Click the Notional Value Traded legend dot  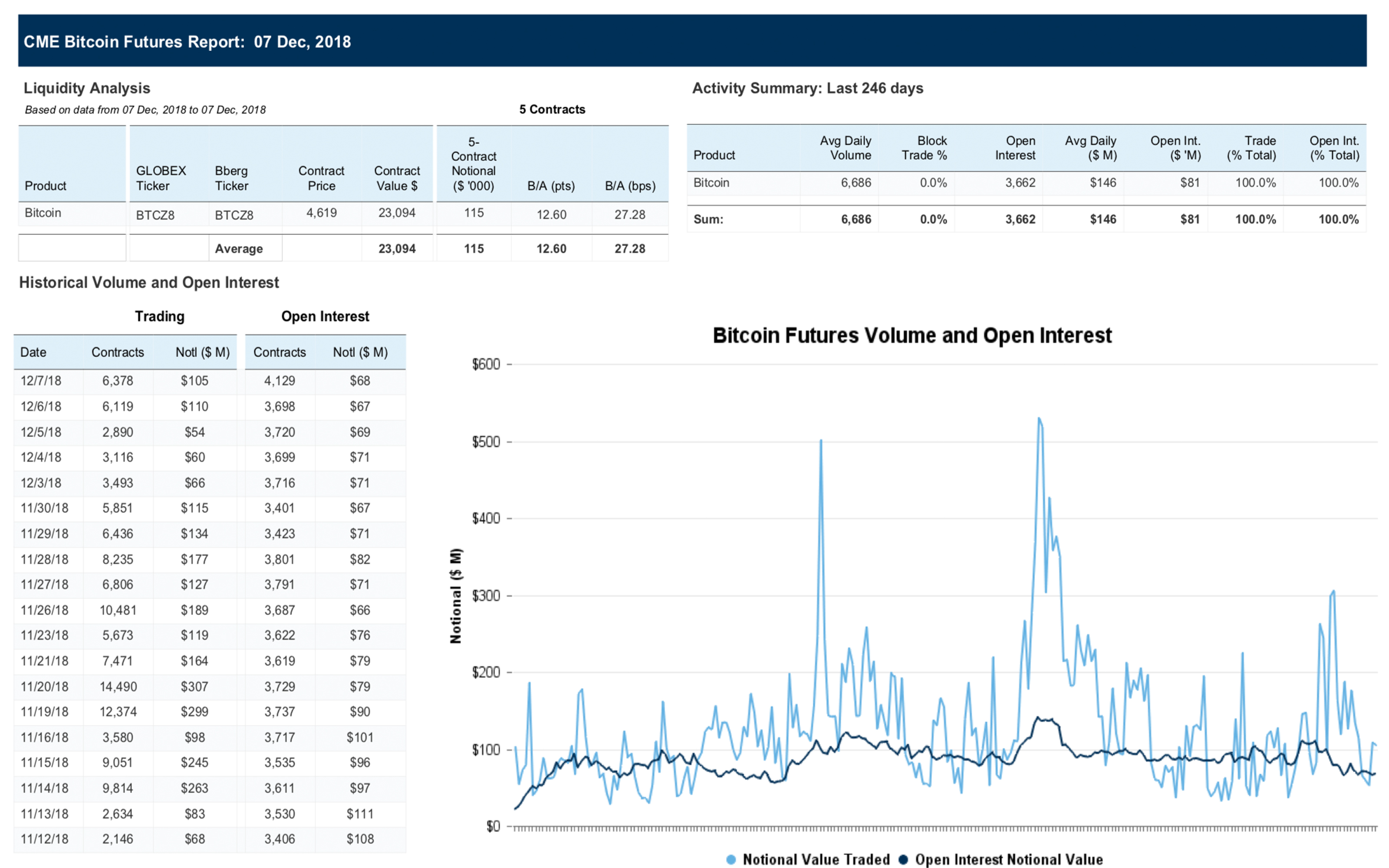731,859
